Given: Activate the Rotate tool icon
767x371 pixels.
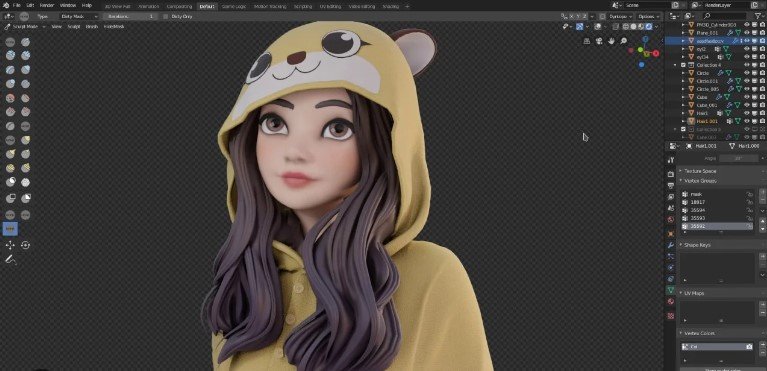Looking at the screenshot, I should pyautogui.click(x=25, y=245).
